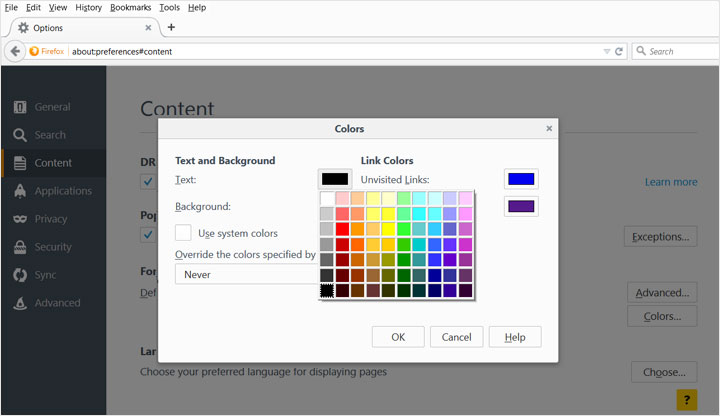Screen dimensions: 720x416
Task: Open the Unvisited Links color picker
Action: 521,179
